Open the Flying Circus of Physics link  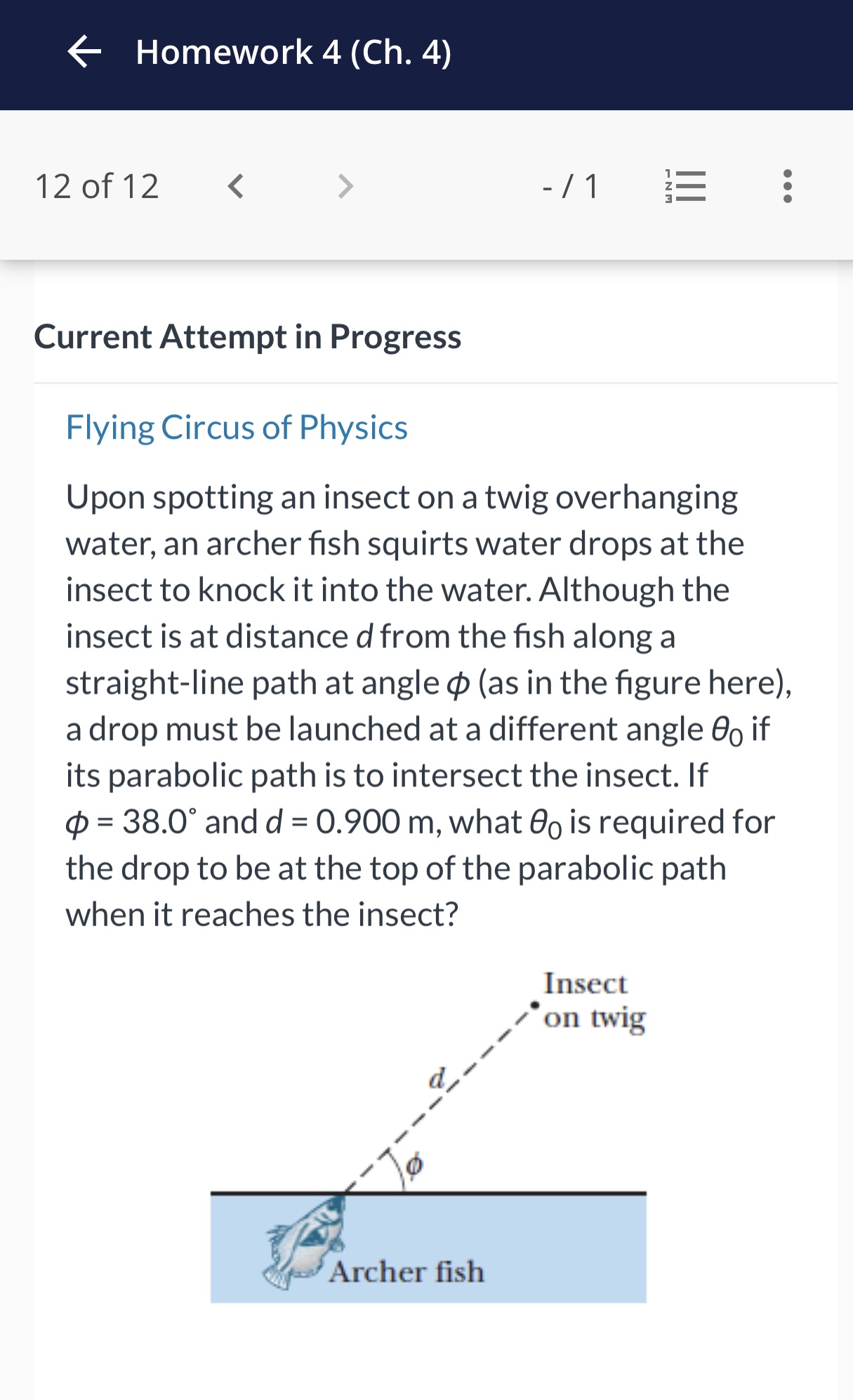pos(236,428)
